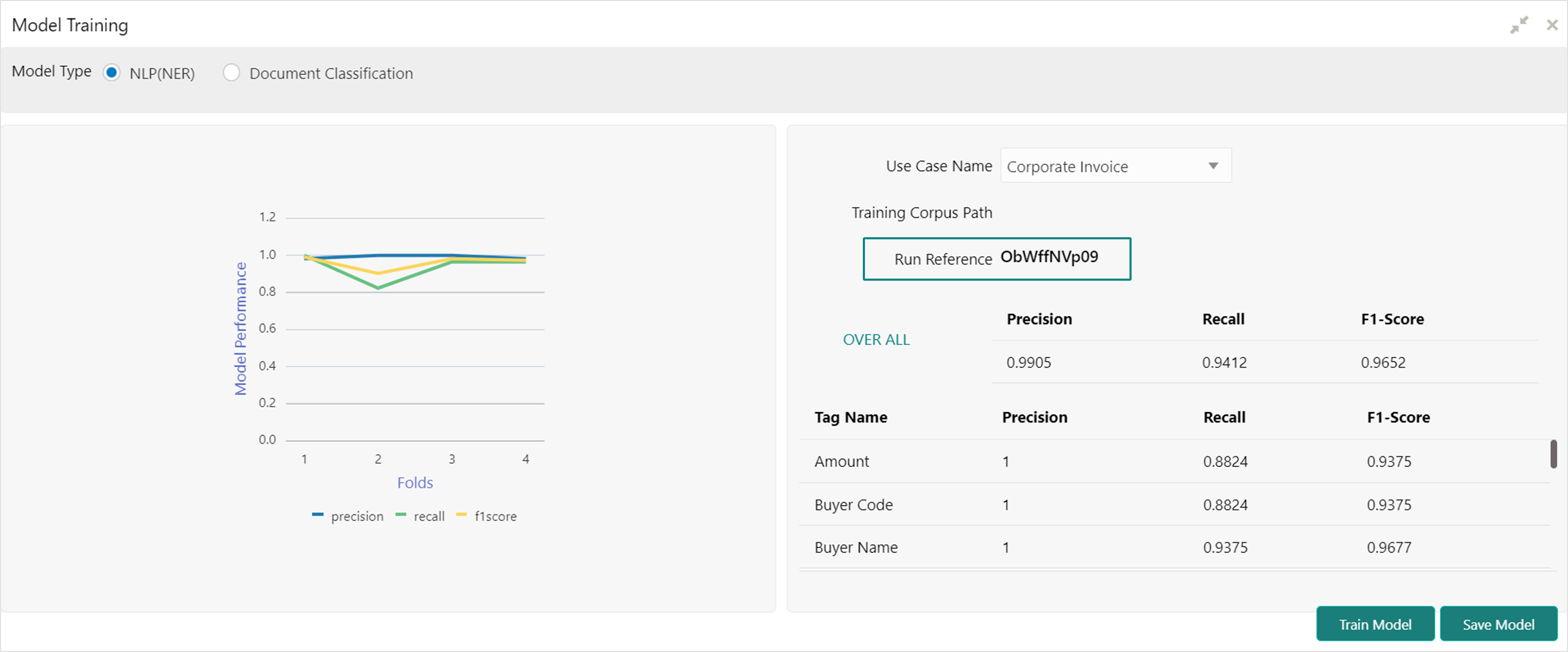Click the Train Model button

point(1375,624)
